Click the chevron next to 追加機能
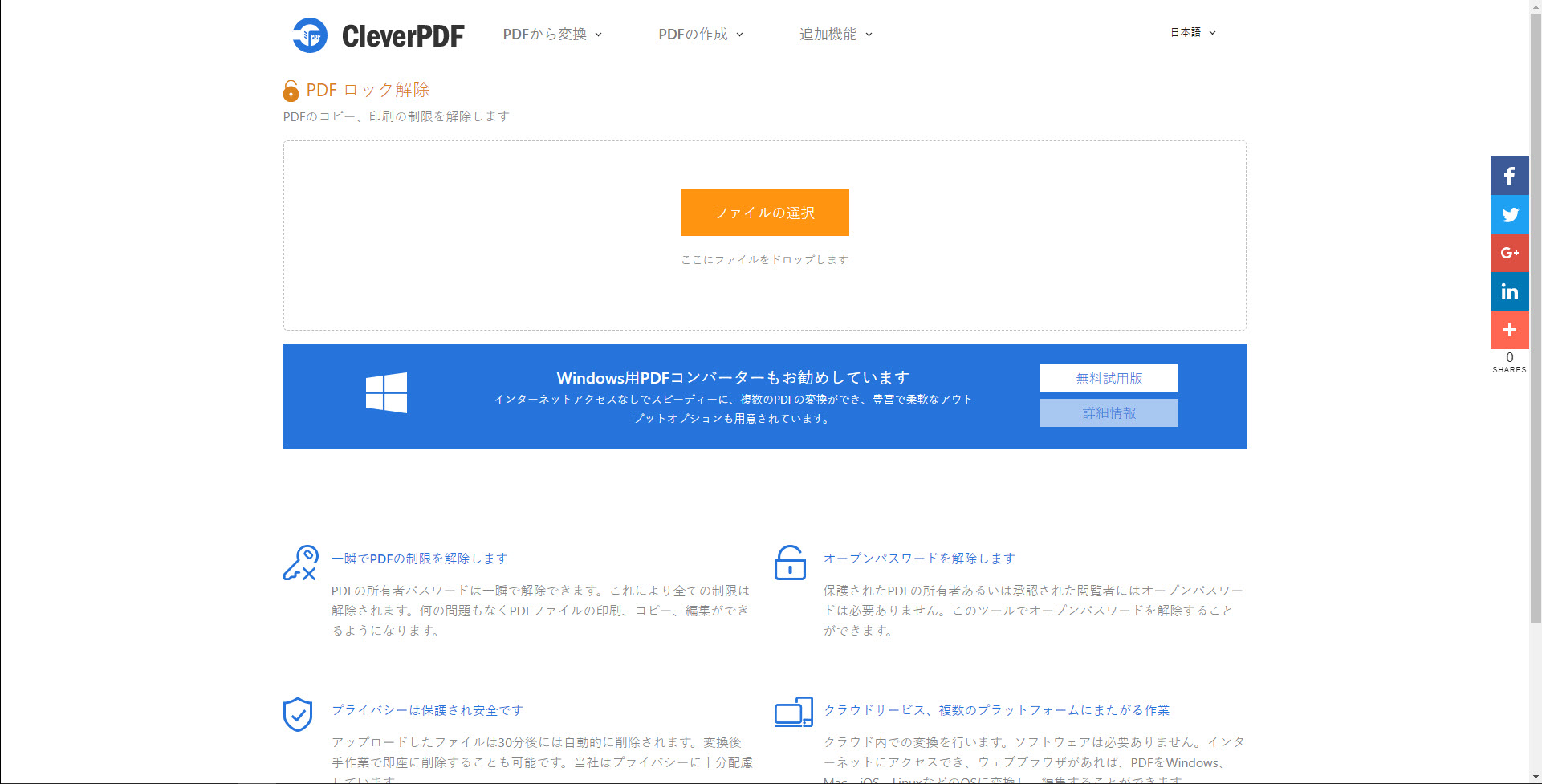 869,35
